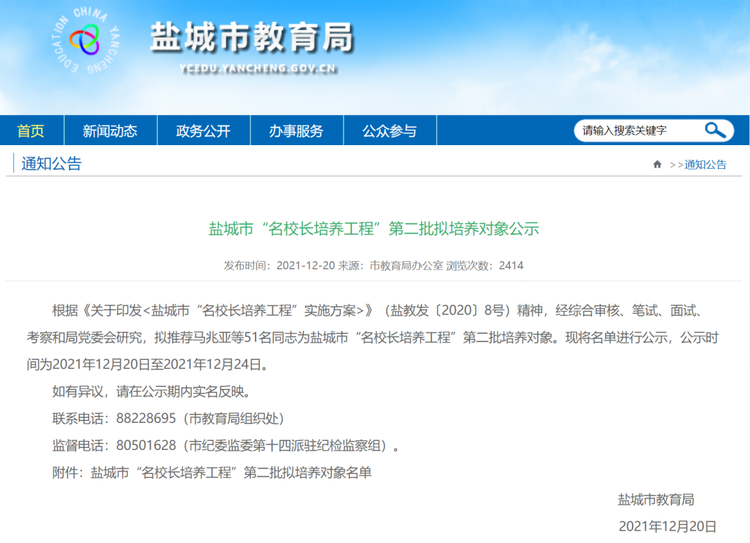Viewport: 750px width, 543px height.
Task: Click the magnifier search icon
Action: coord(715,130)
